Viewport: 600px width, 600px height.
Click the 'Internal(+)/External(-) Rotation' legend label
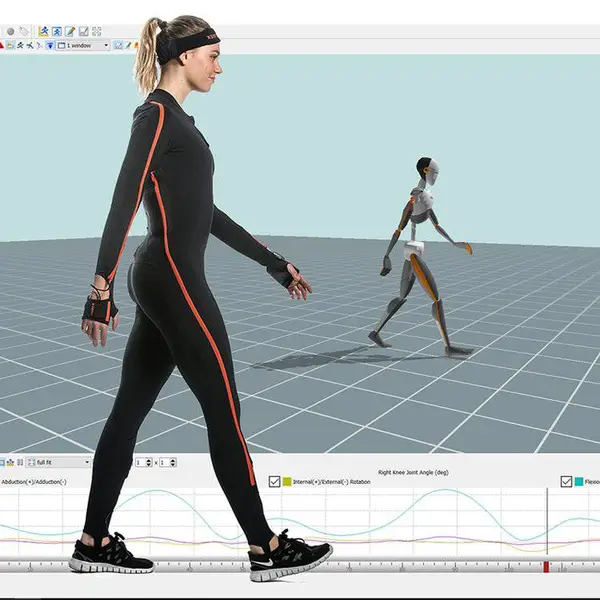tap(332, 482)
